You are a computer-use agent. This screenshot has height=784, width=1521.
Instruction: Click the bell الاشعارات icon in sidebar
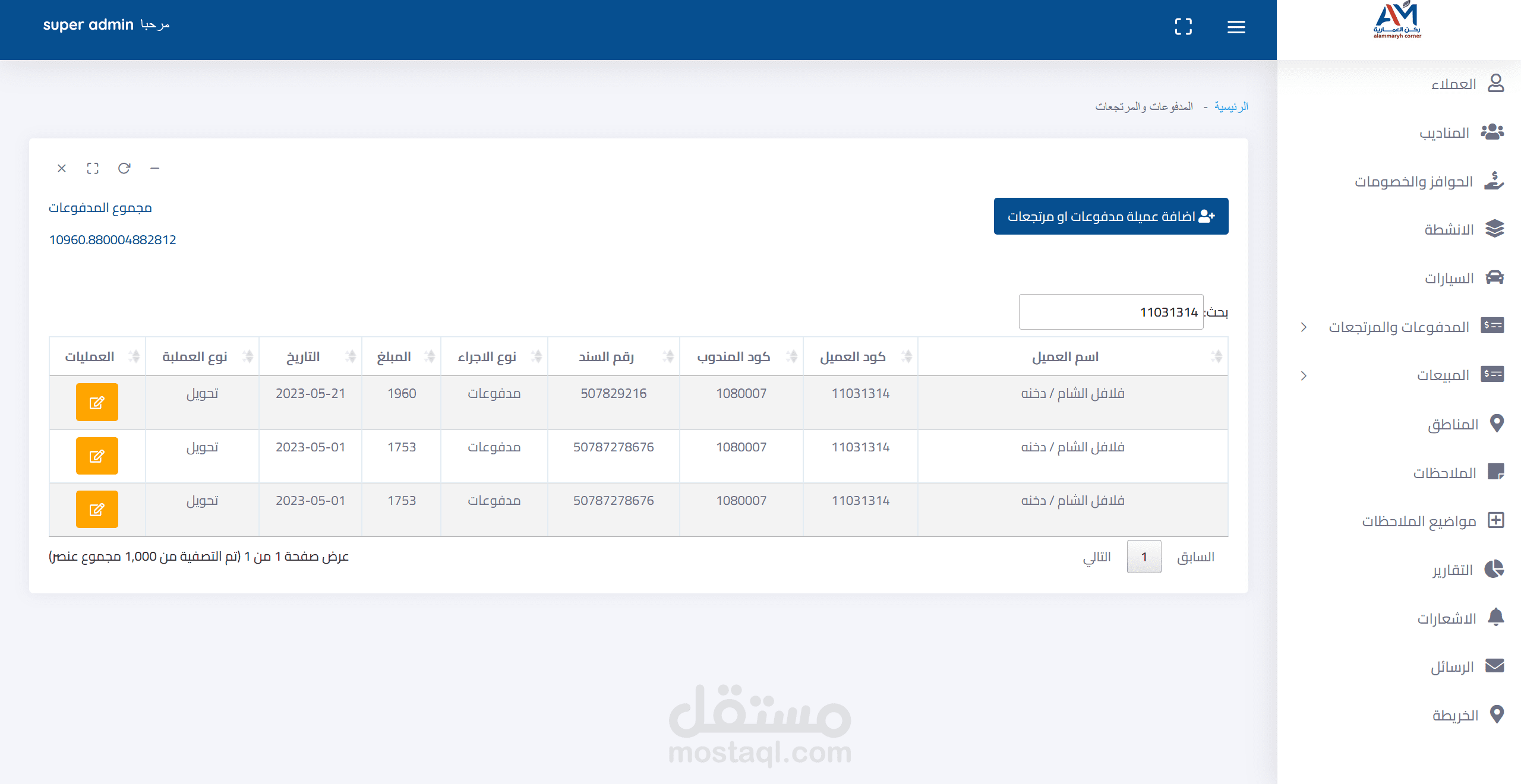click(1495, 618)
